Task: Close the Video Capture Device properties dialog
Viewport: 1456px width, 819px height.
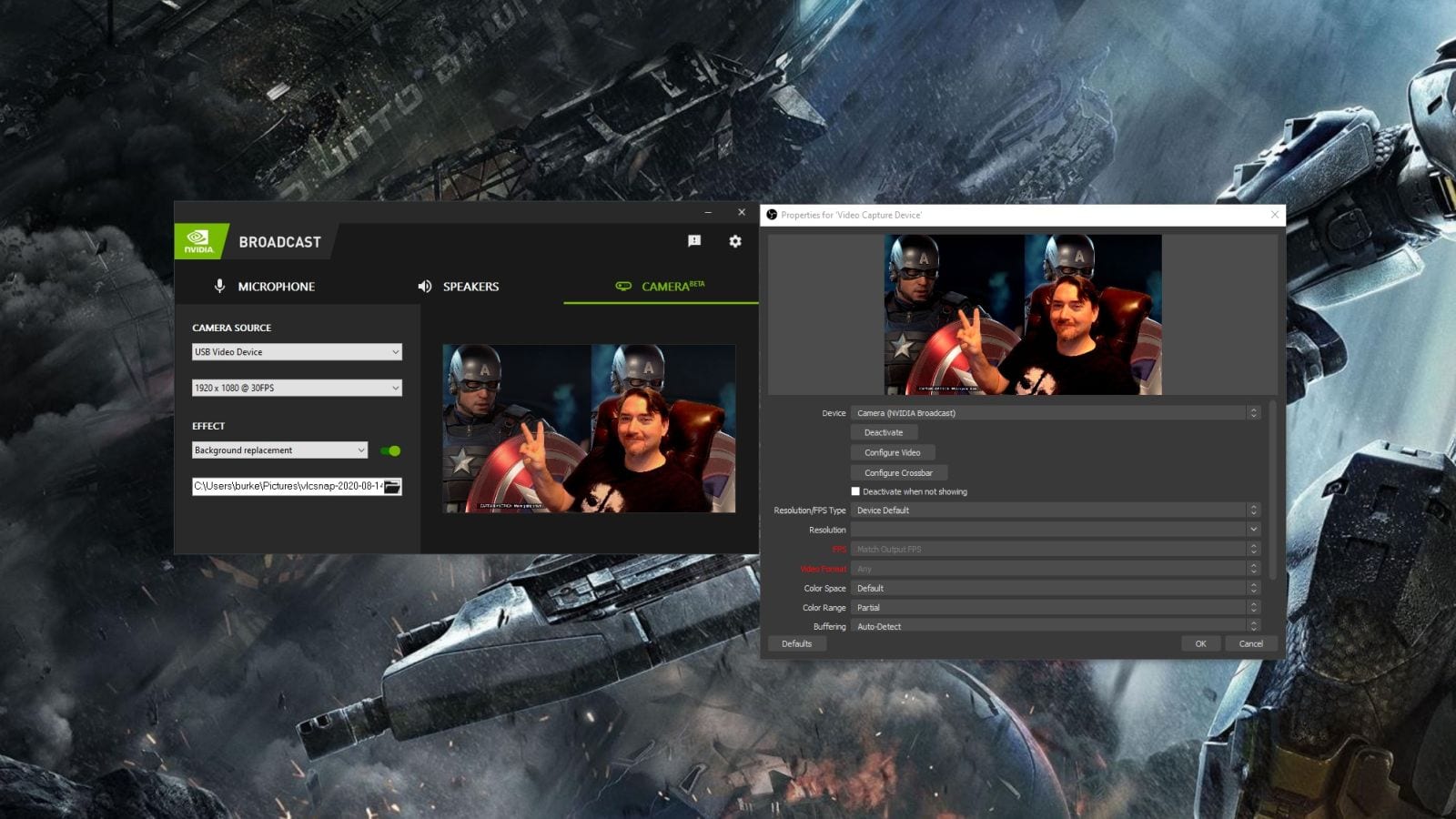Action: point(1274,215)
